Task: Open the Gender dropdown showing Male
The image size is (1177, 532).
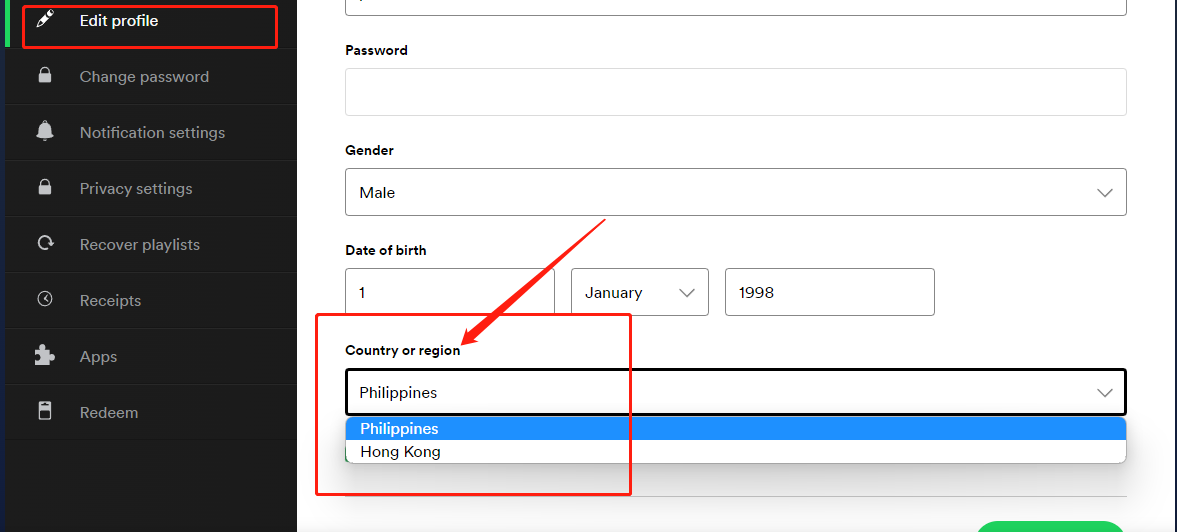Action: [735, 192]
